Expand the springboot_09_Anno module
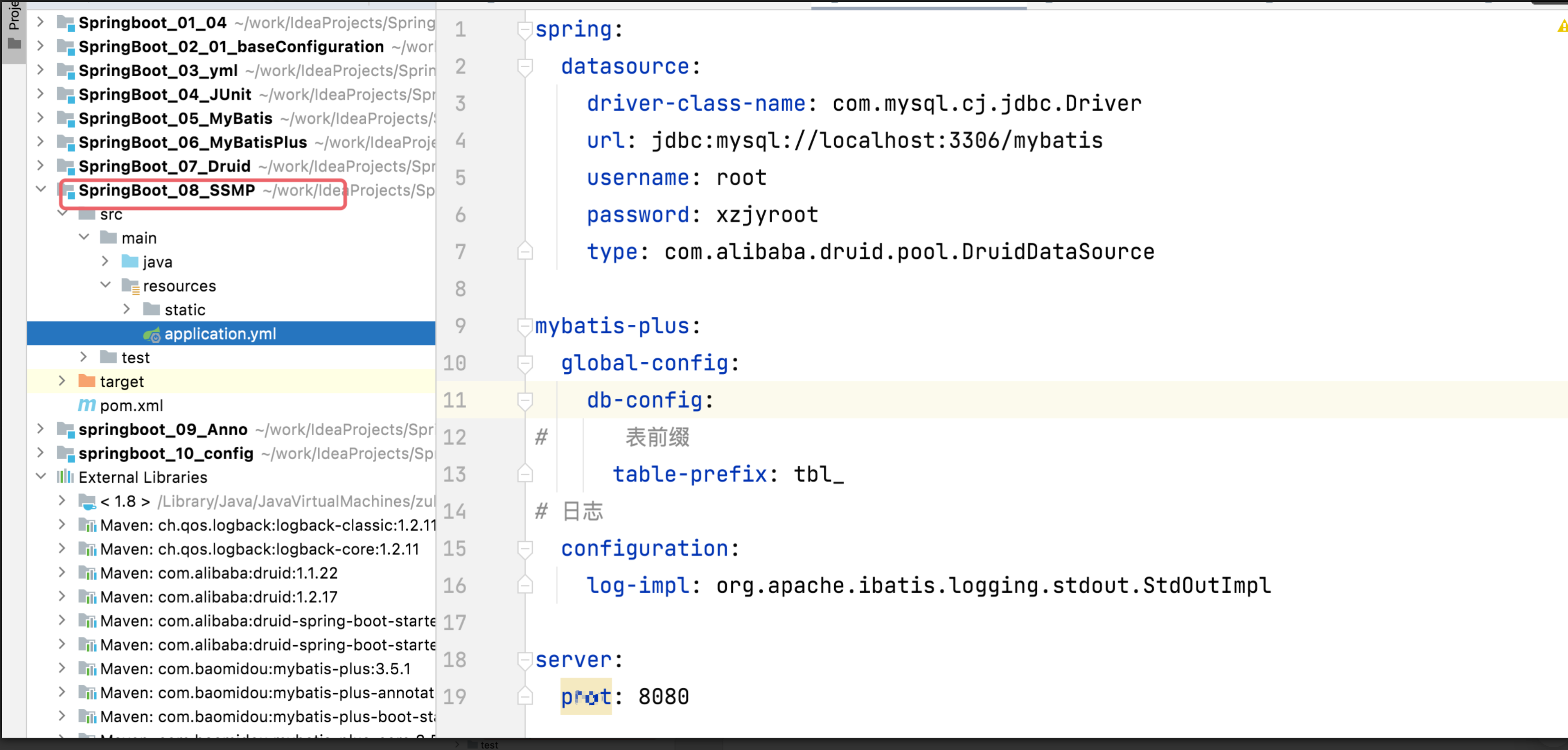1568x750 pixels. [x=40, y=429]
